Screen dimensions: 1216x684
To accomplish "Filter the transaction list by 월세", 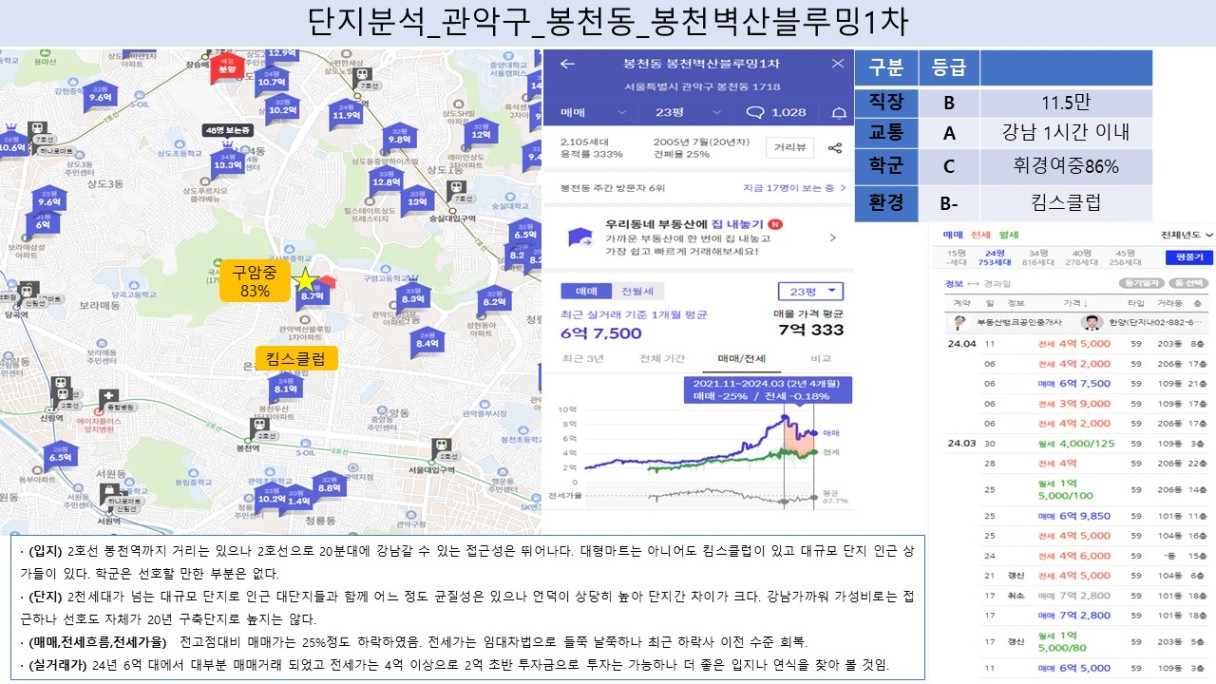I will (1007, 235).
